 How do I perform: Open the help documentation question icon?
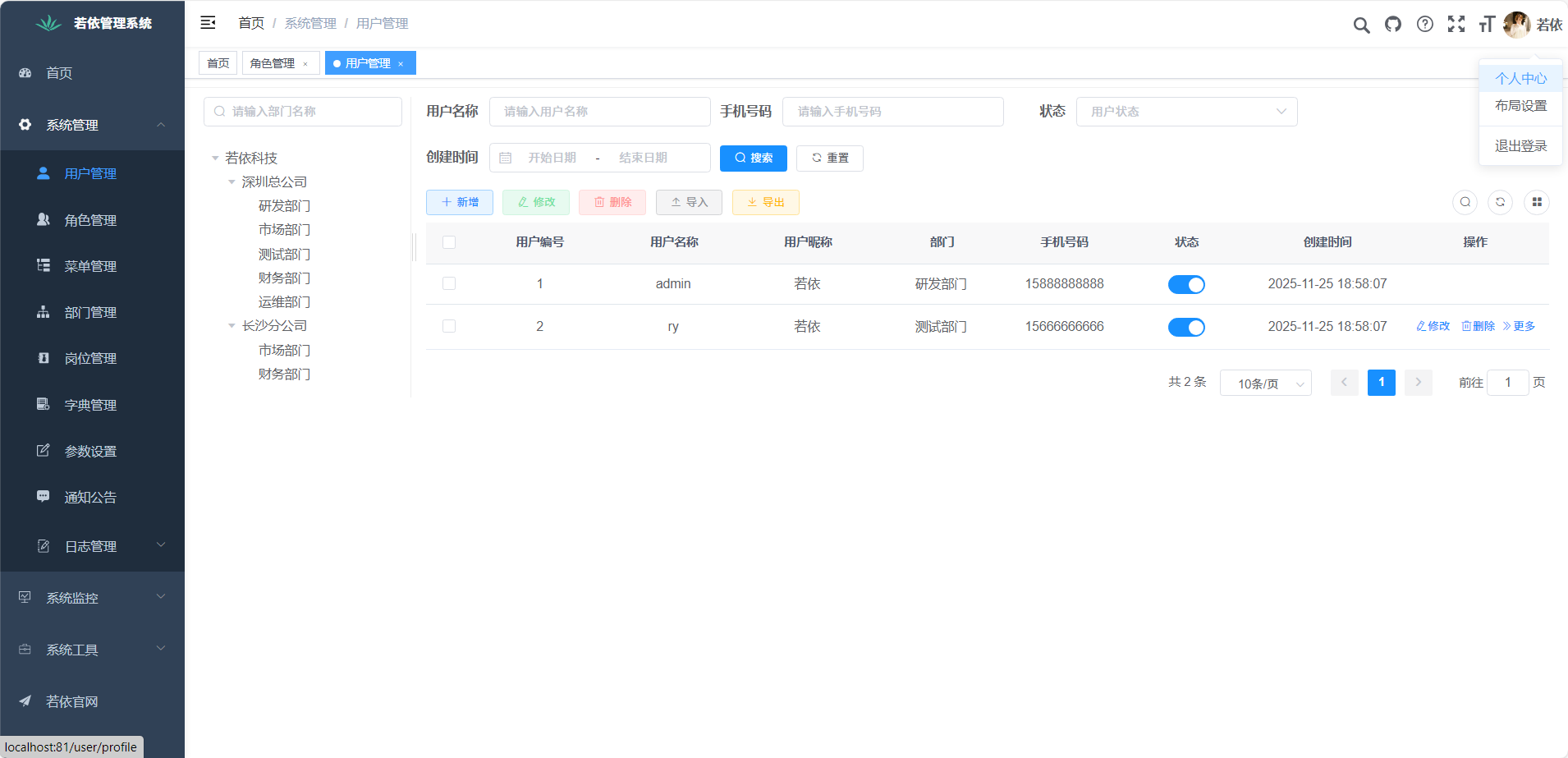pos(1425,24)
